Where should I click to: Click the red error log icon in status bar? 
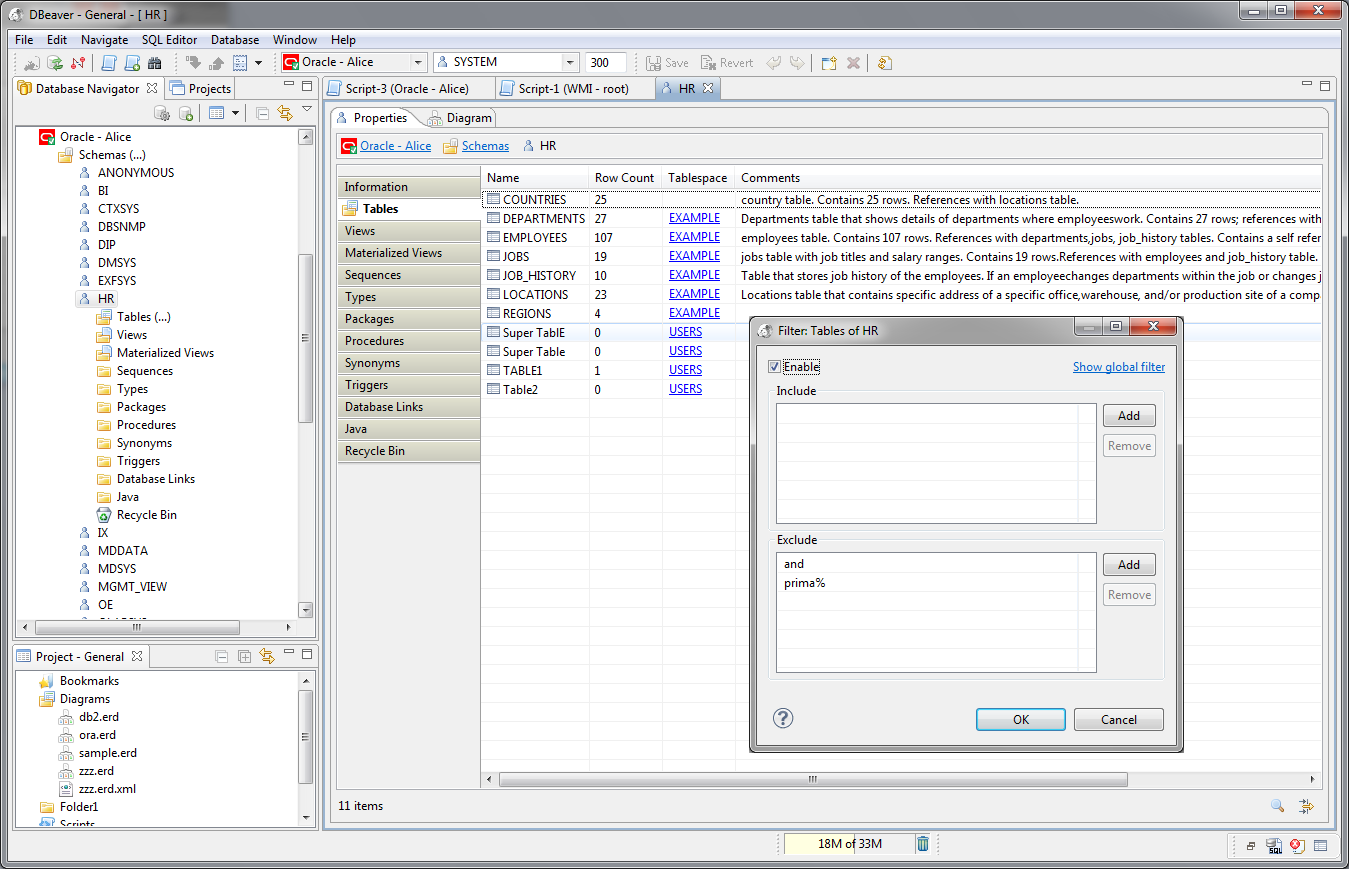coord(1297,846)
